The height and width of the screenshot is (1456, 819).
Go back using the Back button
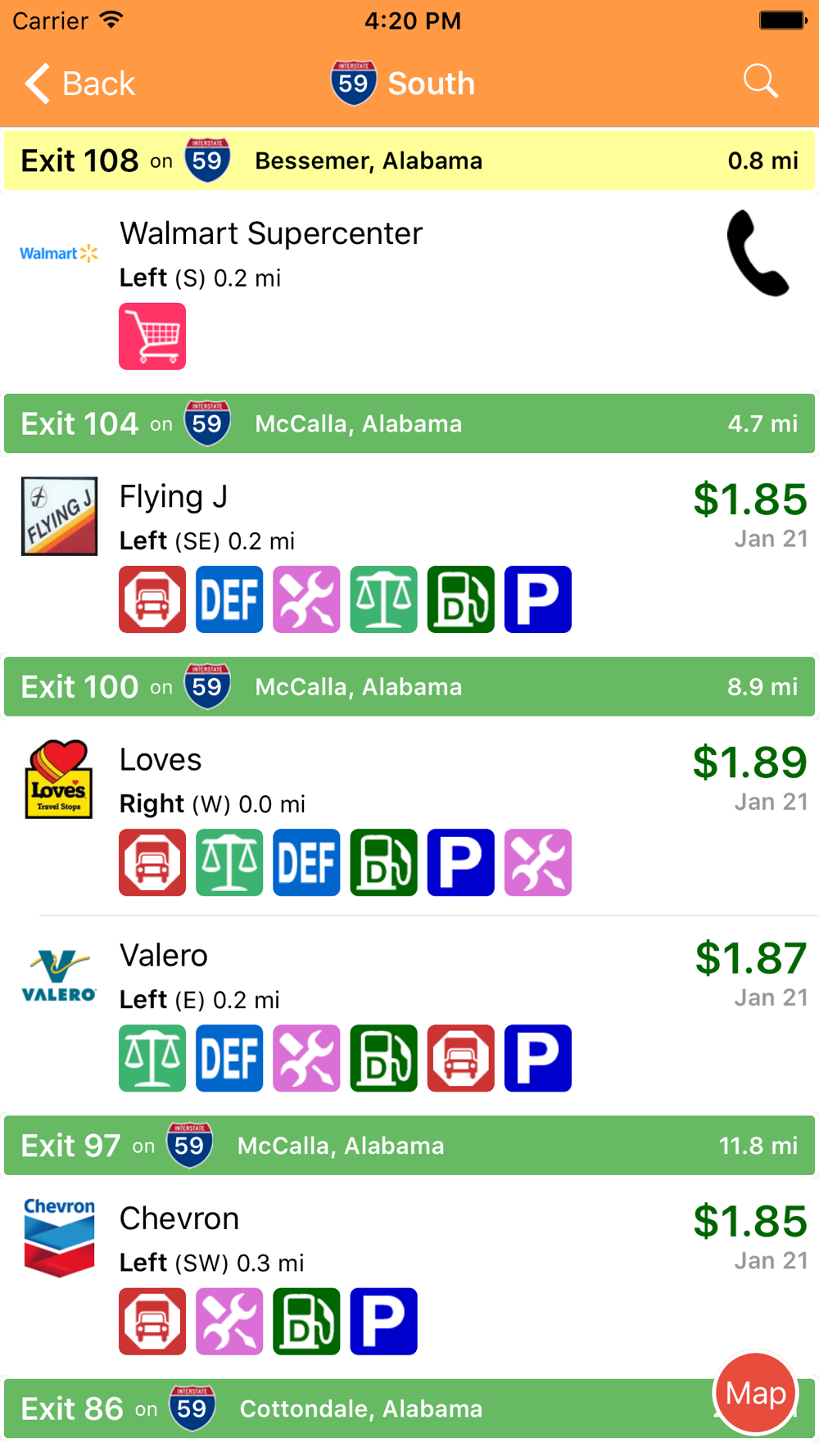79,84
